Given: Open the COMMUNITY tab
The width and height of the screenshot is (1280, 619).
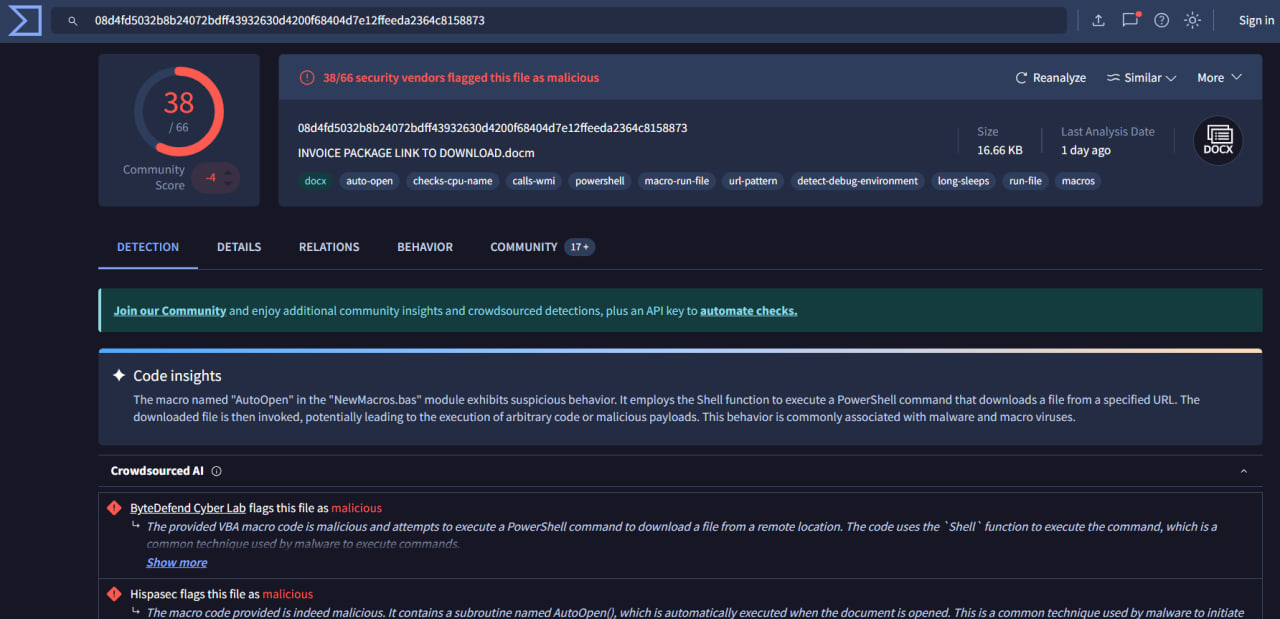Looking at the screenshot, I should click(523, 247).
